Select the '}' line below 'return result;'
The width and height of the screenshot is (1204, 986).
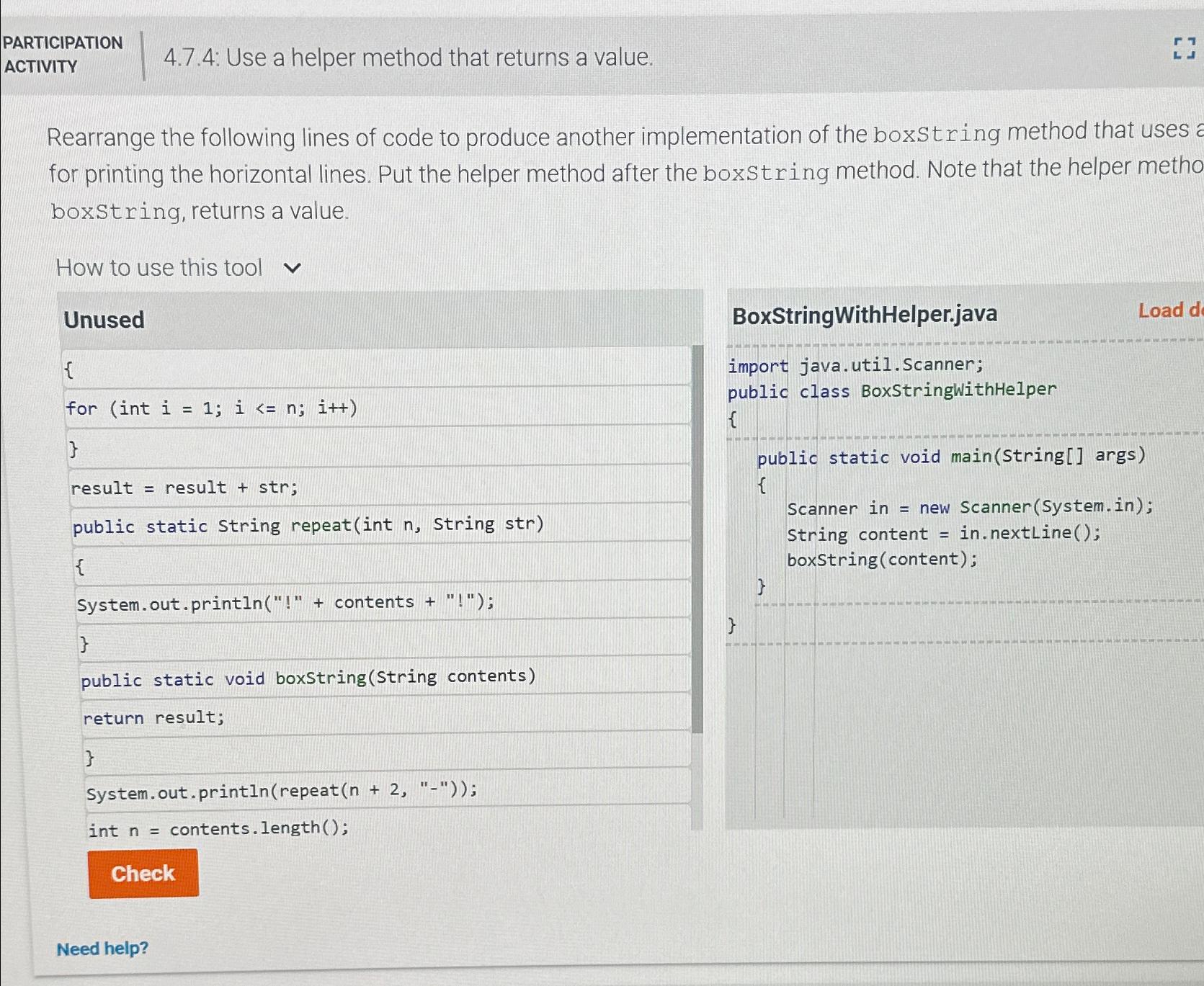pyautogui.click(x=387, y=754)
